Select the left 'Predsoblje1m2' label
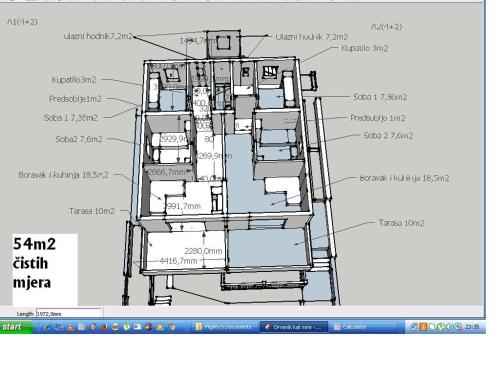Image resolution: width=500 pixels, height=375 pixels. (x=75, y=99)
